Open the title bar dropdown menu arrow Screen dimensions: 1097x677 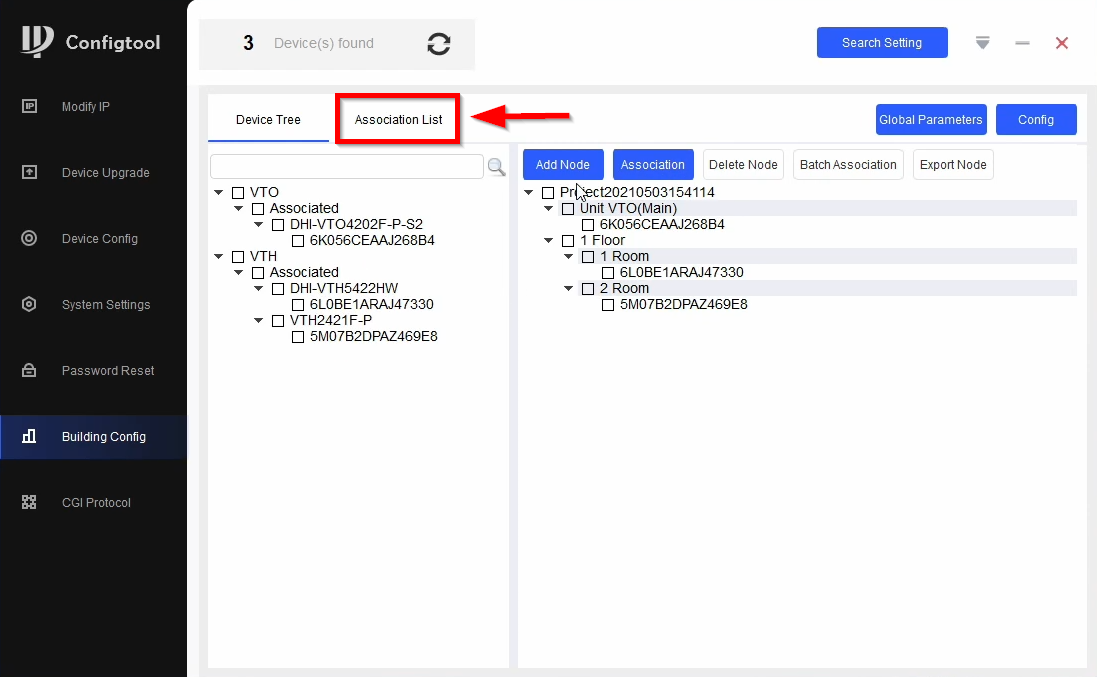(x=983, y=43)
